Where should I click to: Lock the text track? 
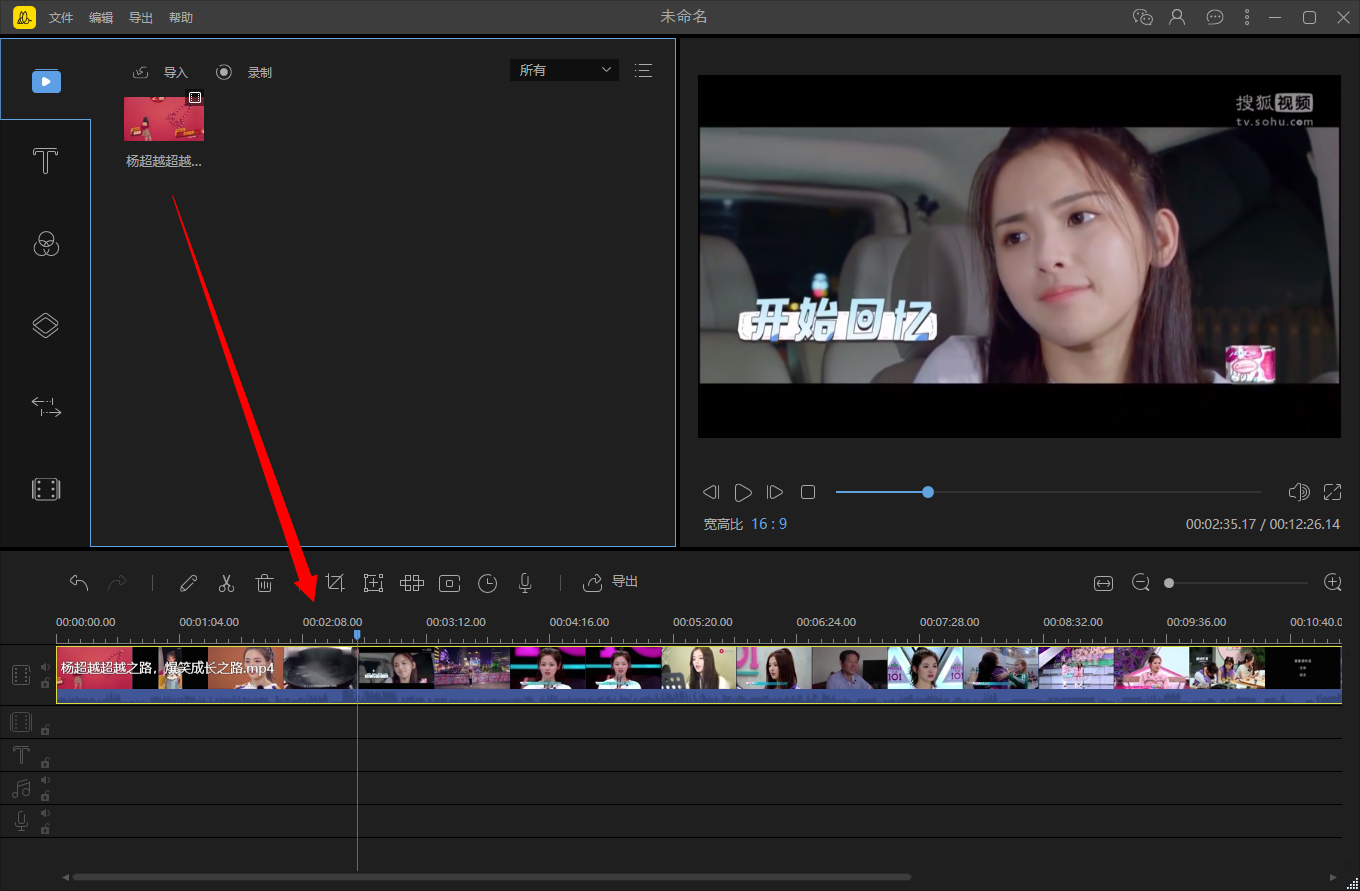pos(45,763)
